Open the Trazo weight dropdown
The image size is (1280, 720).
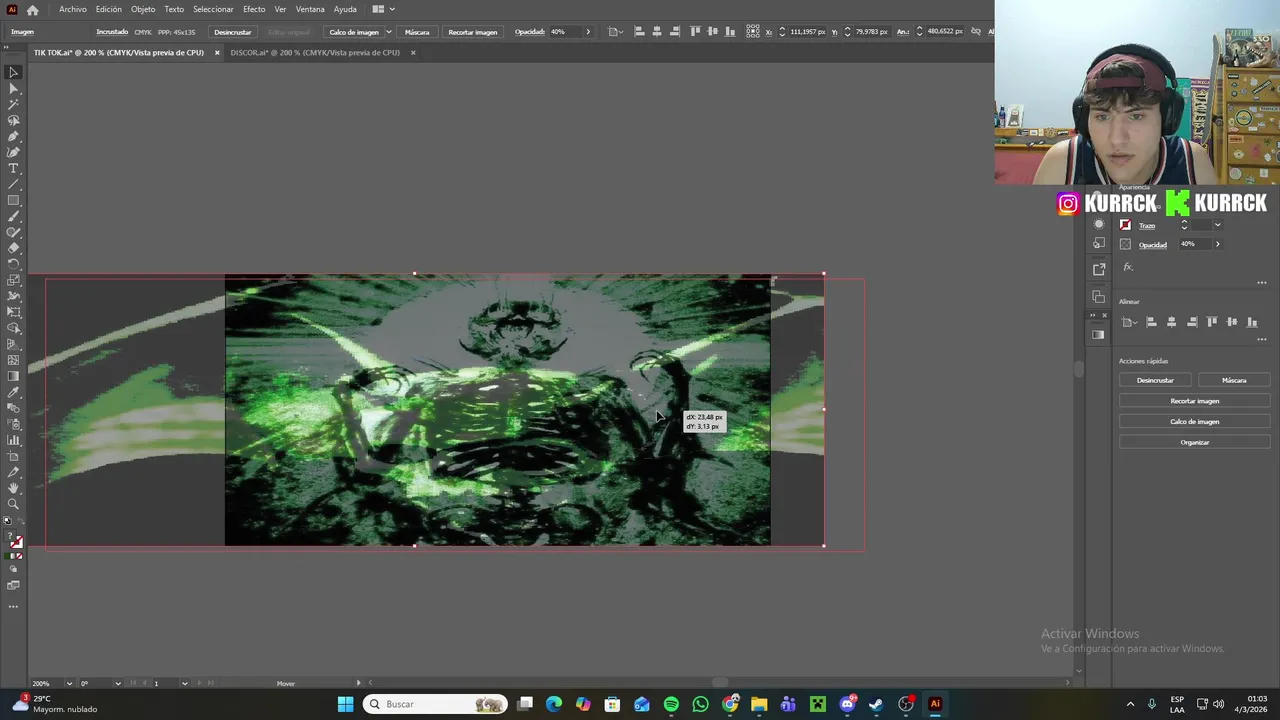pyautogui.click(x=1217, y=225)
